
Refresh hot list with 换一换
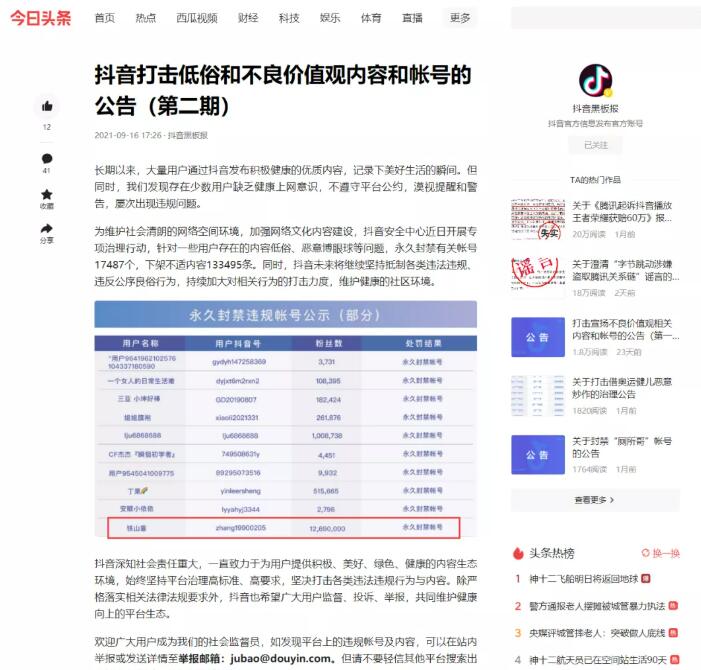(661, 553)
